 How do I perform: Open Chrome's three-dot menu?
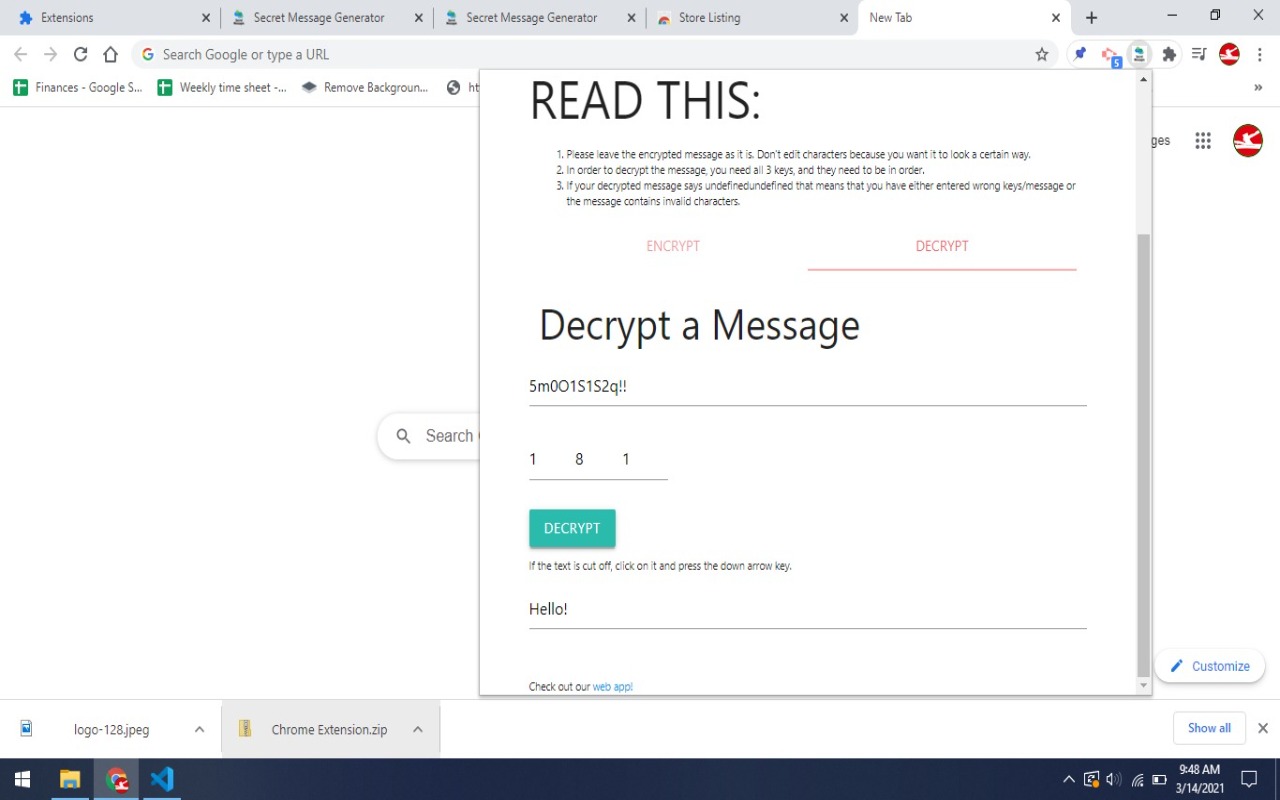point(1260,54)
